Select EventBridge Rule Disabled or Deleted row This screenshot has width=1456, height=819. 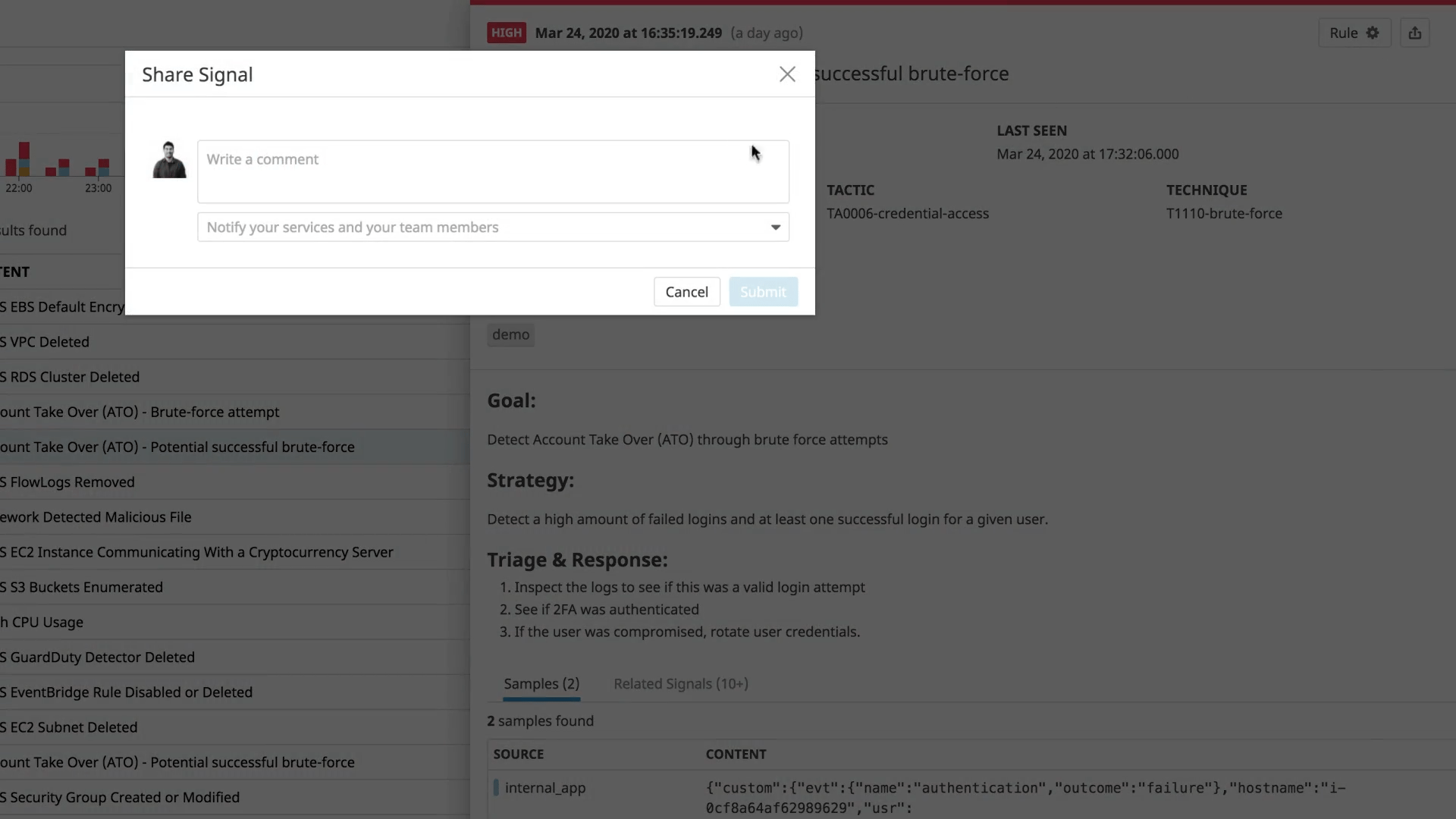(x=235, y=692)
